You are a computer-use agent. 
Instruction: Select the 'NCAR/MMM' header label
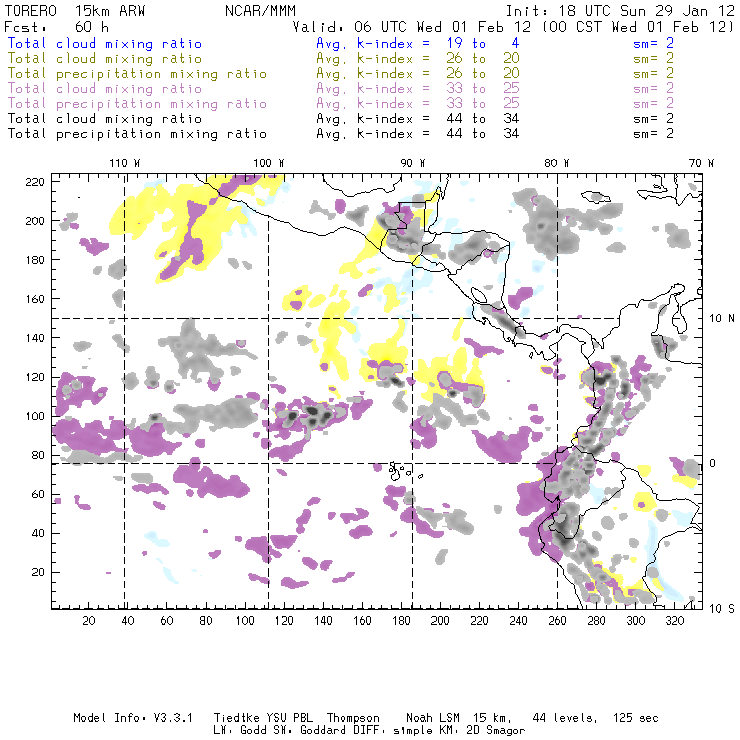click(261, 11)
